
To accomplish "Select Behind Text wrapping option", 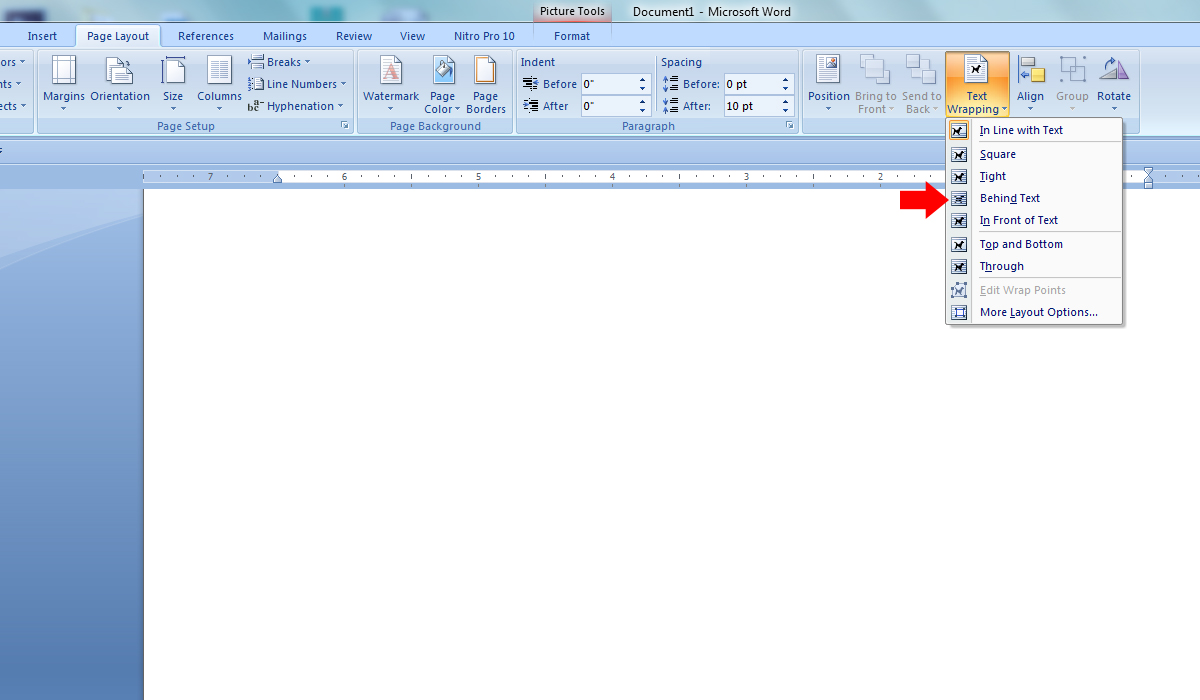I will pyautogui.click(x=1009, y=198).
